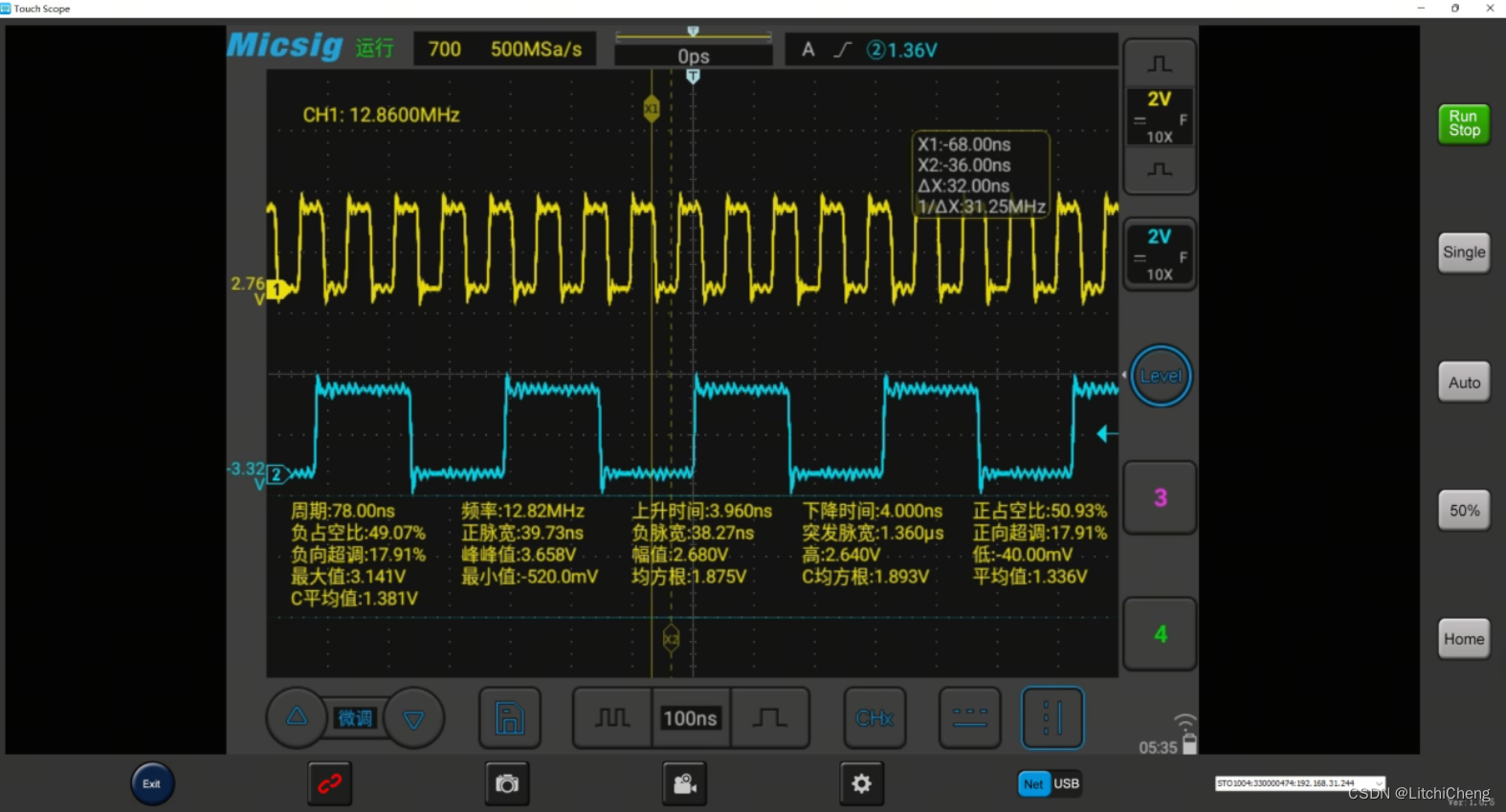Increase timebase with multi-pulse icon

(x=612, y=717)
